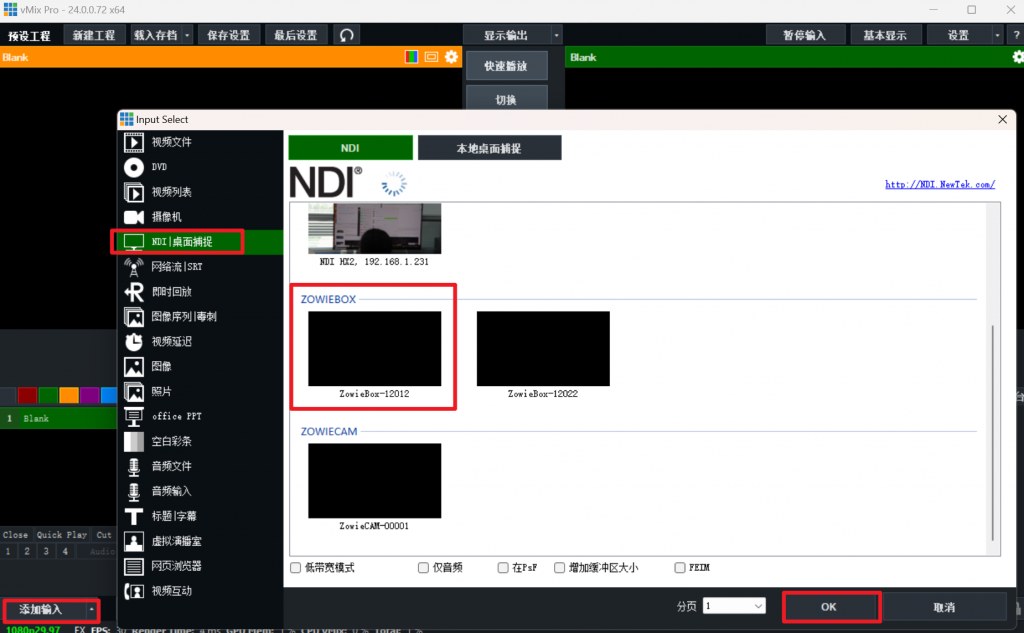Open Preview settings gear on orange bar
Image resolution: width=1024 pixels, height=633 pixels.
coord(451,57)
